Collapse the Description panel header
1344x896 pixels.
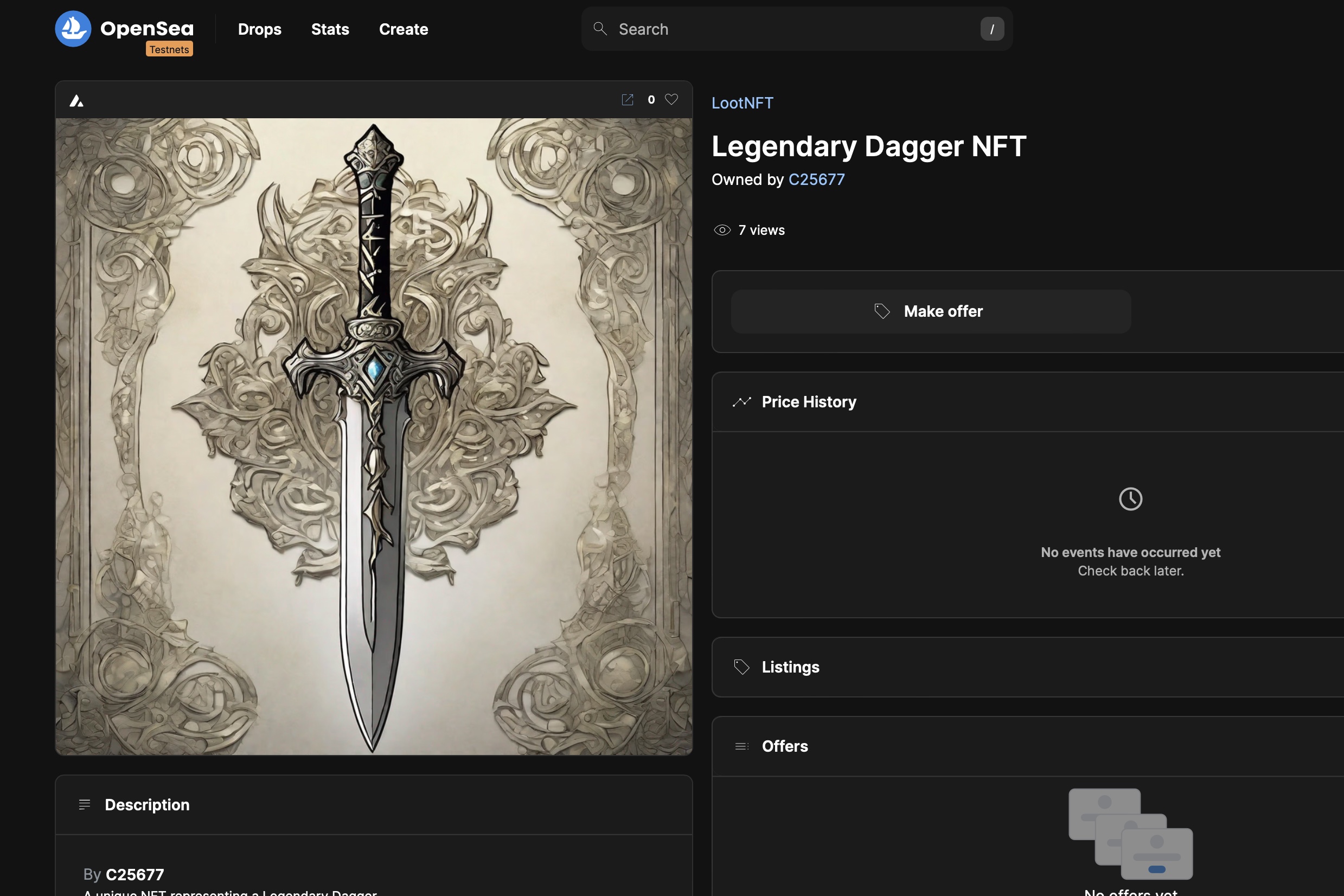147,805
